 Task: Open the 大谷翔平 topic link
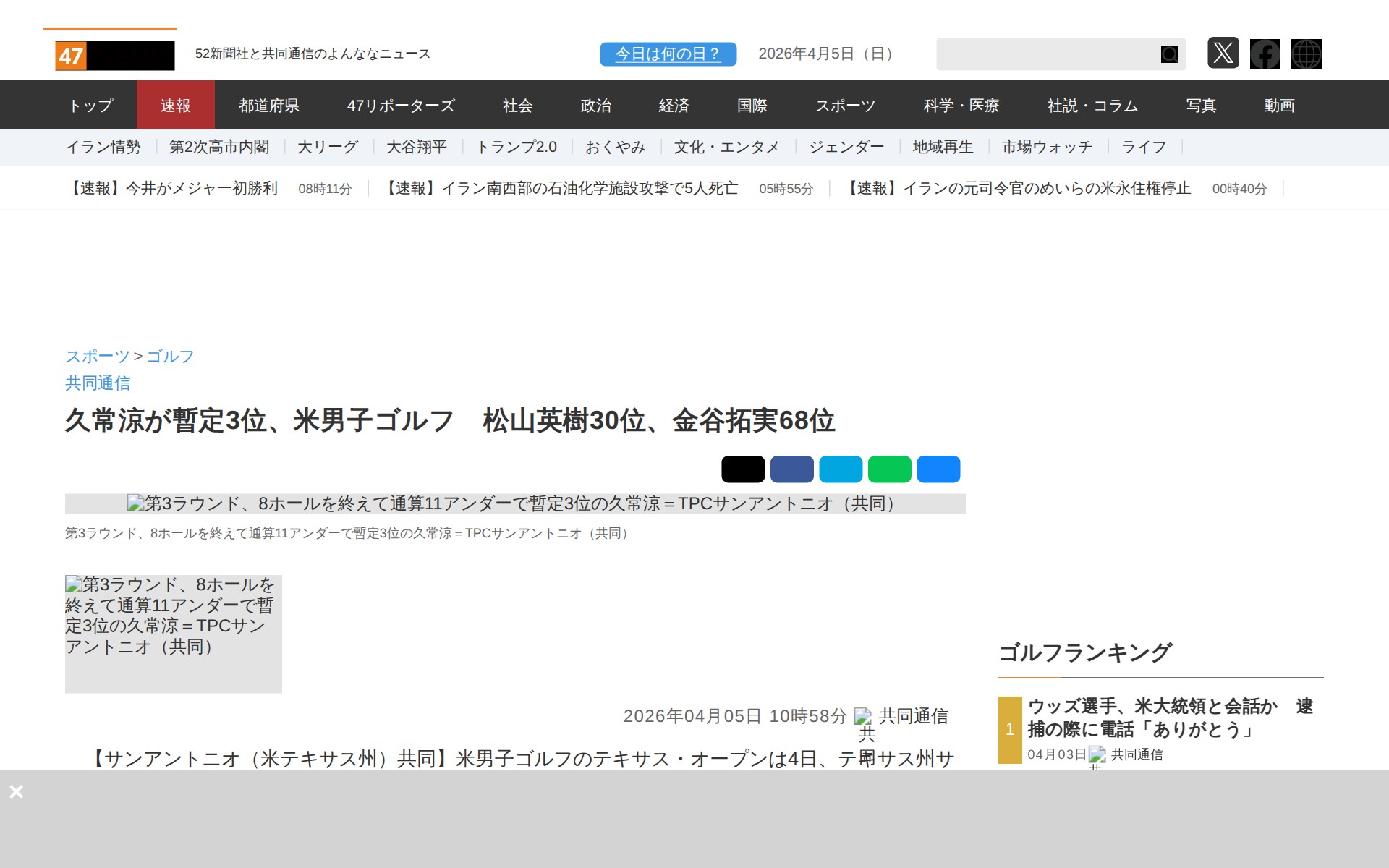point(416,148)
